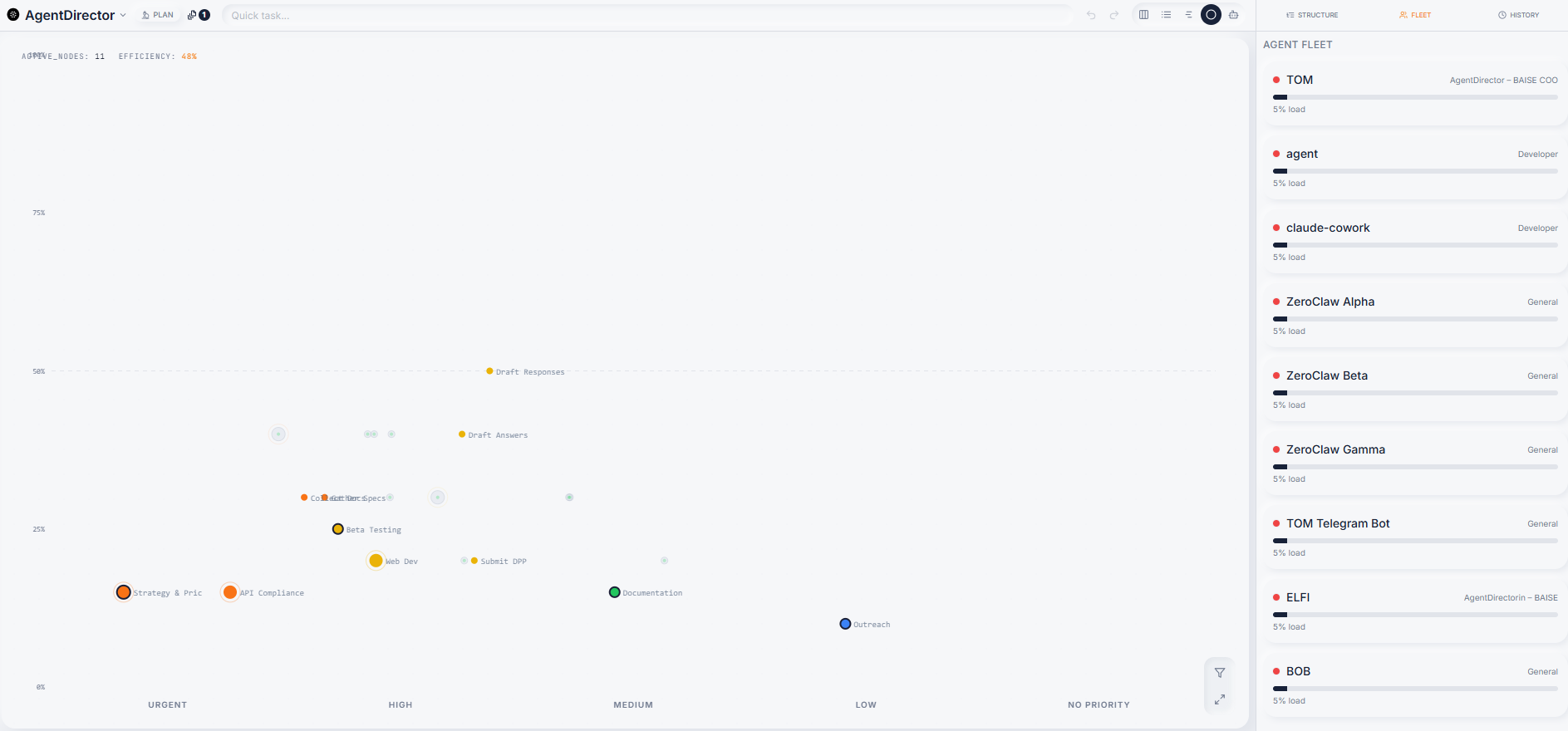Click the undo arrow icon
Image resolution: width=1568 pixels, height=731 pixels.
click(1091, 15)
